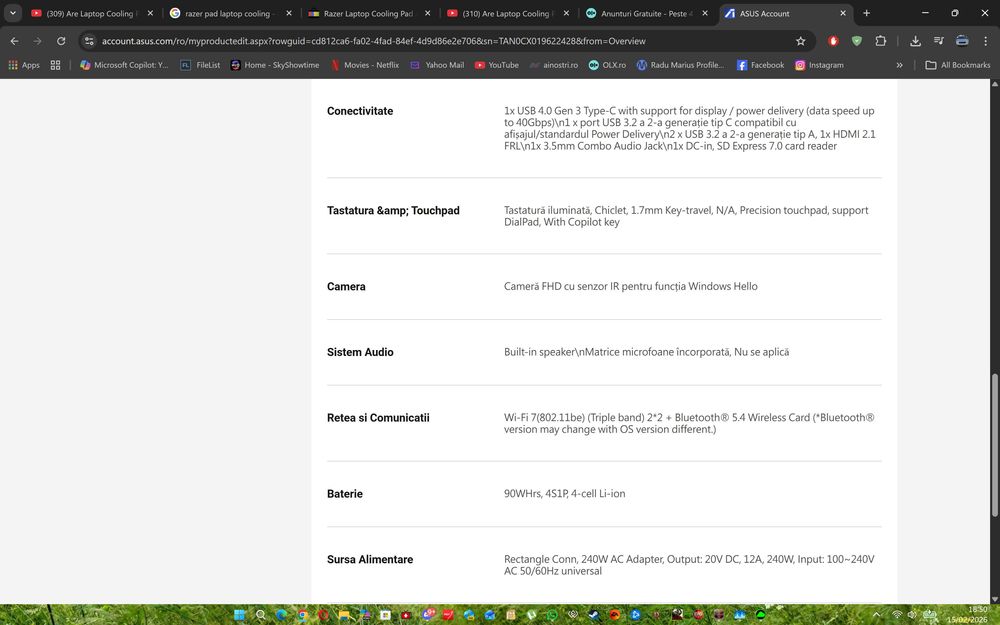The height and width of the screenshot is (625, 1000).
Task: Click scrollbar down arrow
Action: coord(994,599)
